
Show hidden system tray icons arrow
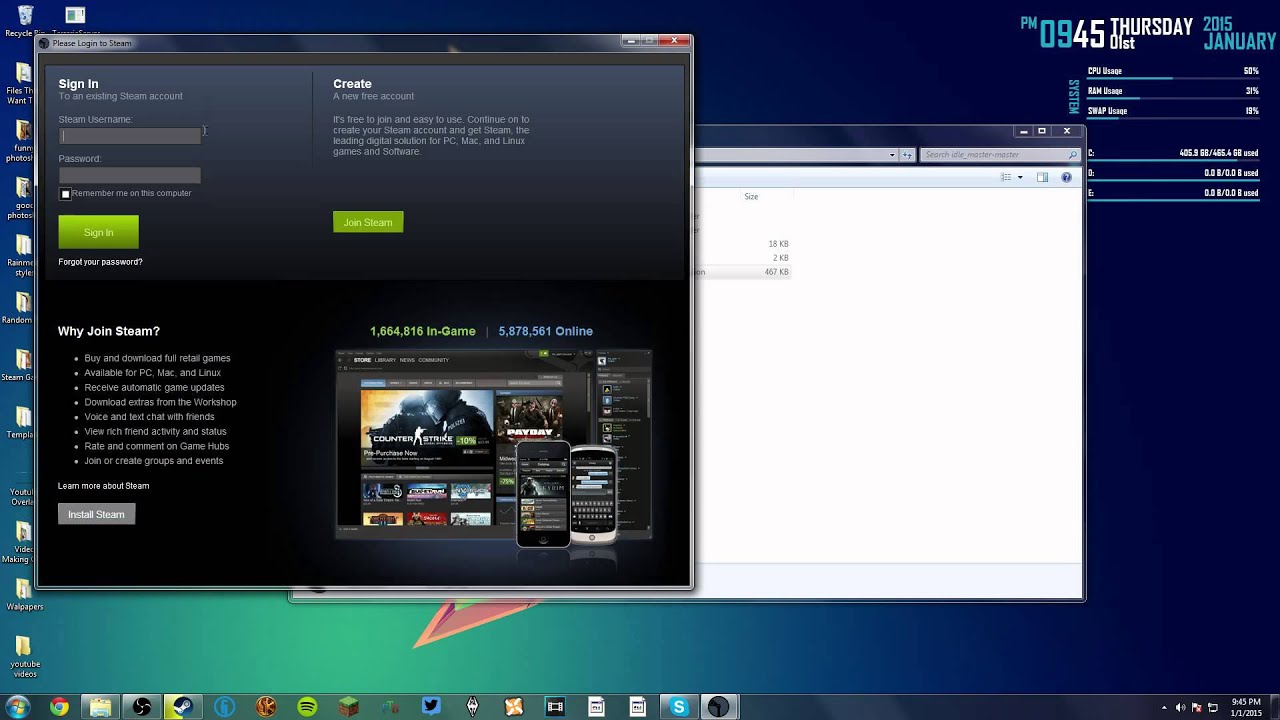(1165, 707)
